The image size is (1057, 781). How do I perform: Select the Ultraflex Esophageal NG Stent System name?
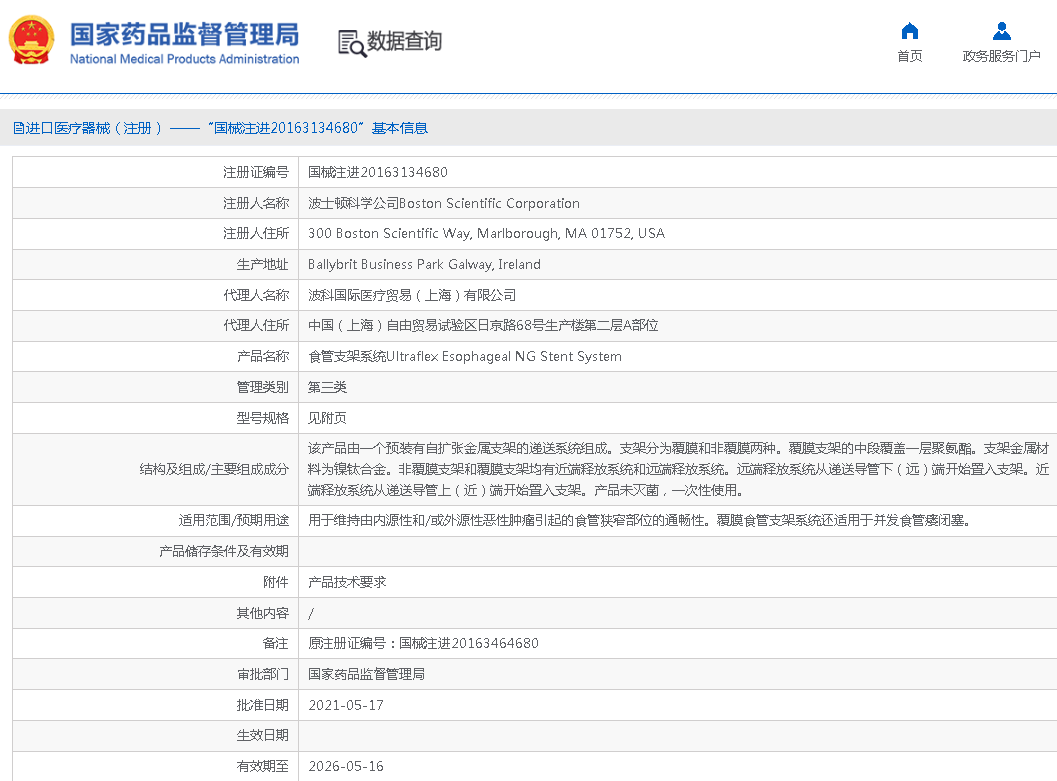pyautogui.click(x=464, y=357)
